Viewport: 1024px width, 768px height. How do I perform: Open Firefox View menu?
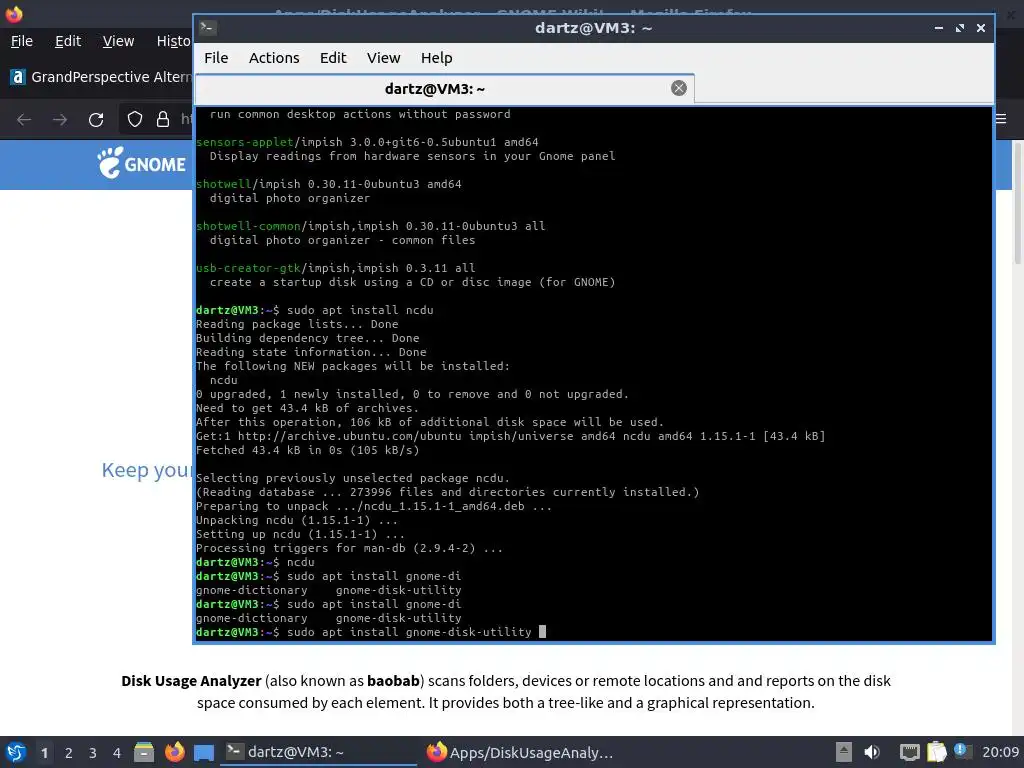(x=118, y=41)
